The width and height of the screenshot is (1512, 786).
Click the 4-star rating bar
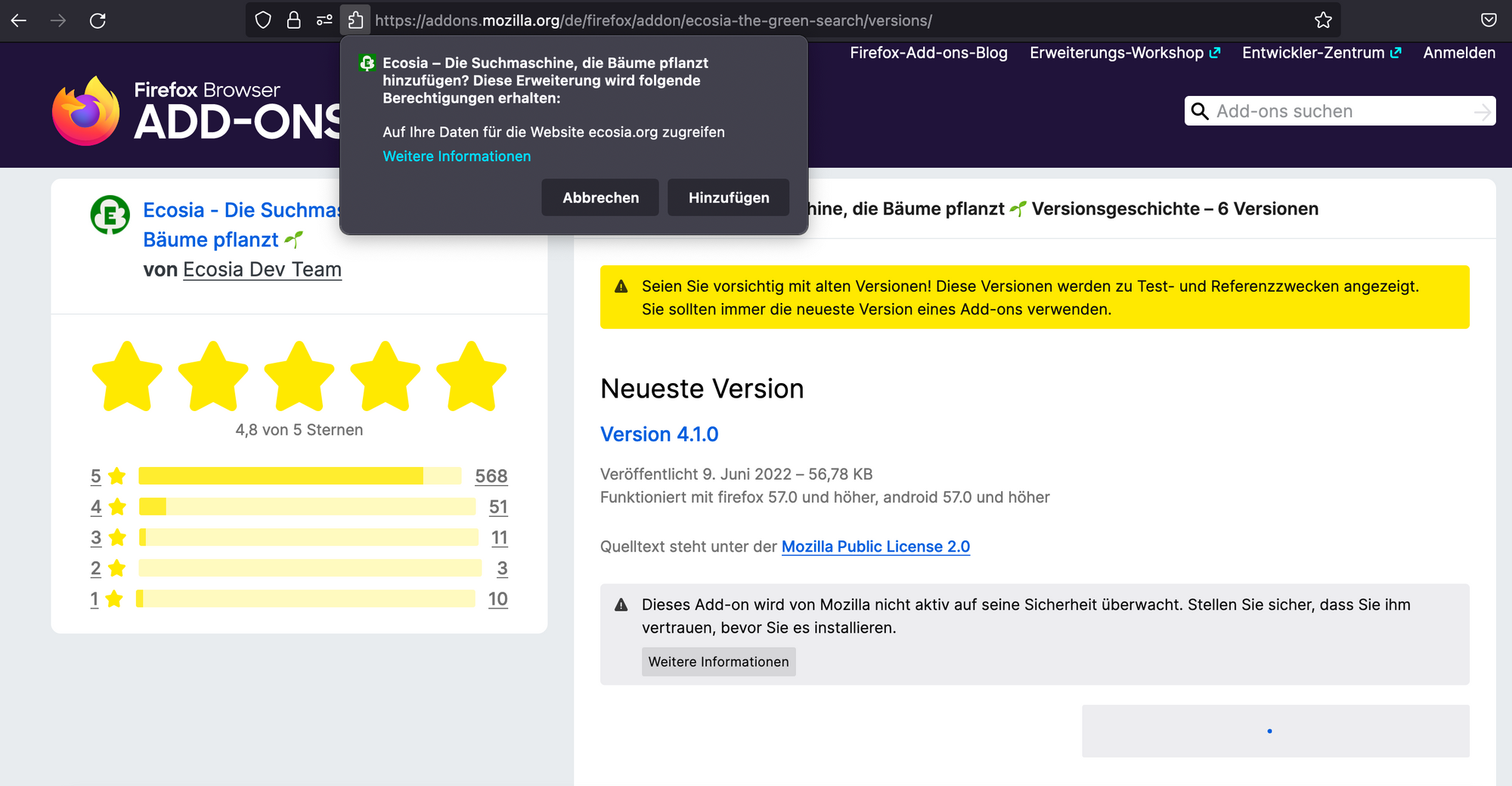(307, 506)
